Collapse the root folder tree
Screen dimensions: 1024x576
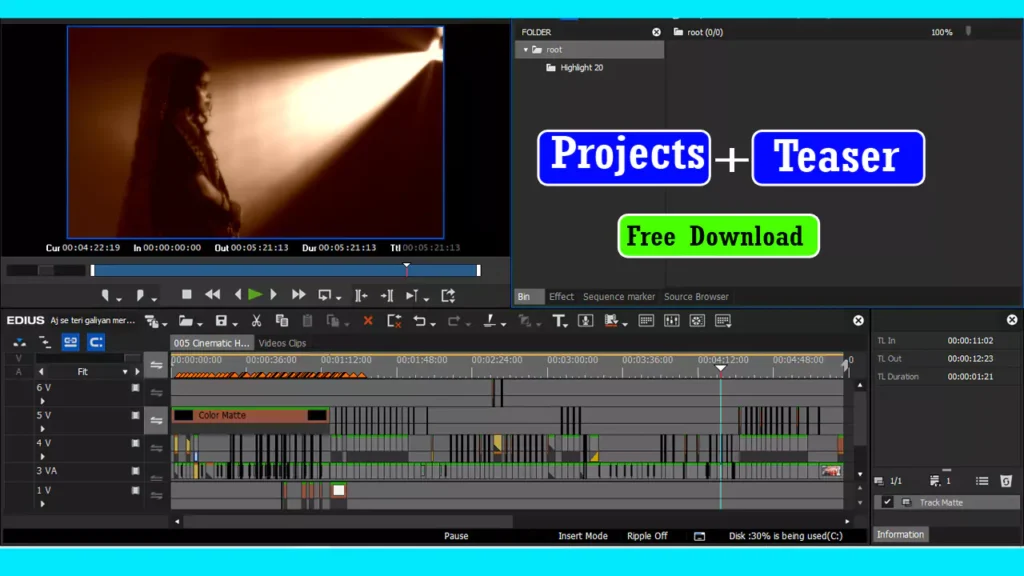[526, 50]
